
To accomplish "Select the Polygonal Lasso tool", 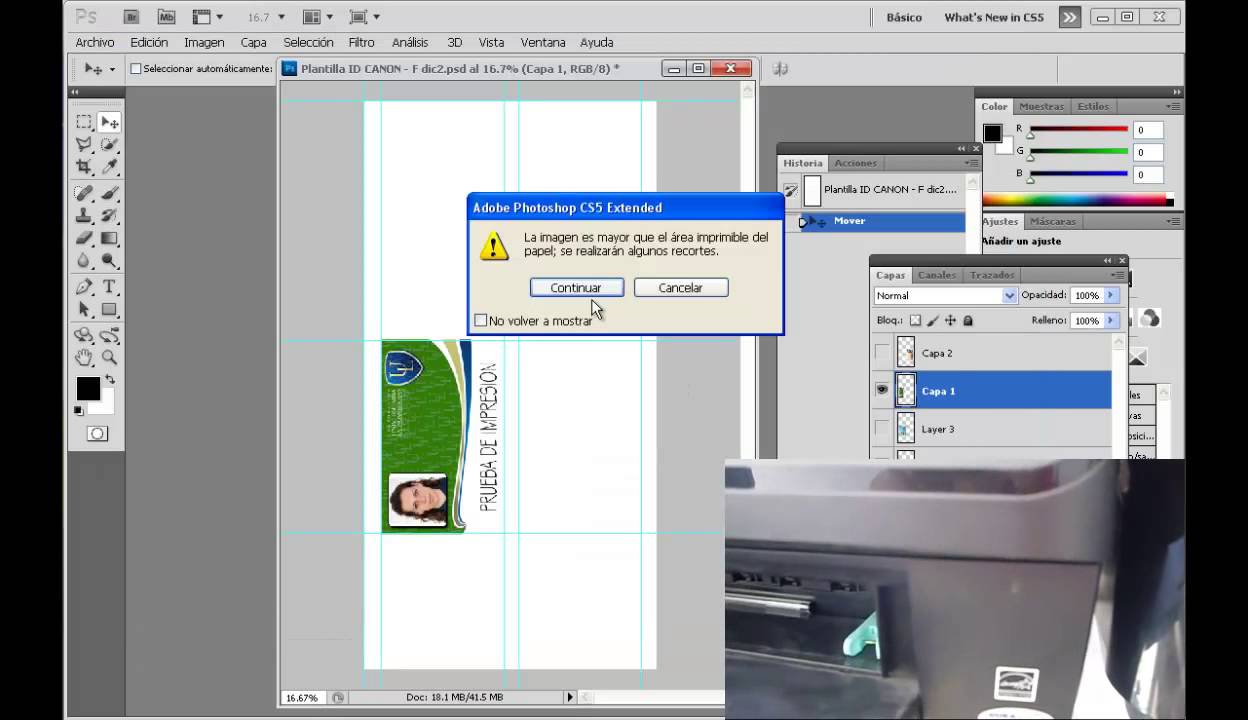I will click(x=84, y=145).
